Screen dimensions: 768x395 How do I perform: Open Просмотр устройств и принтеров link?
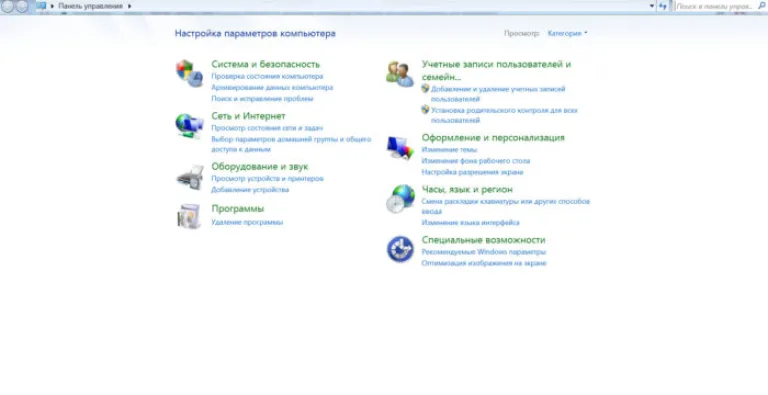267,179
